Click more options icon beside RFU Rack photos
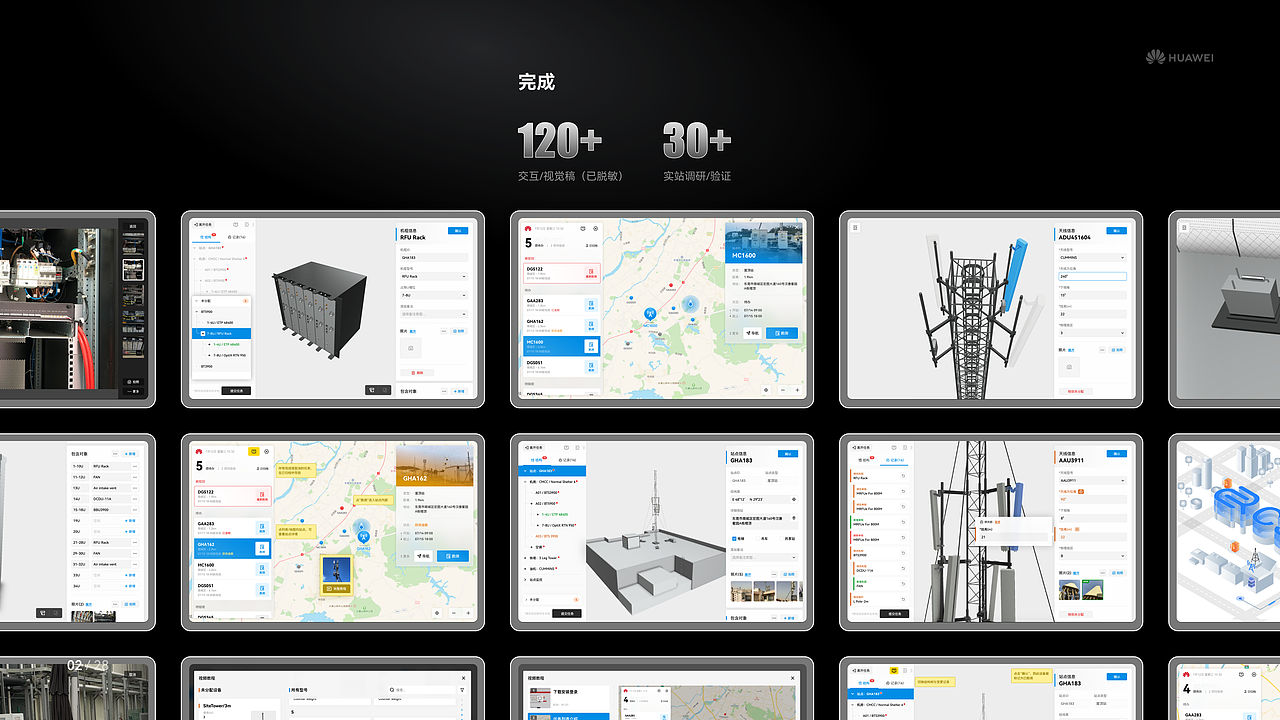Viewport: 1280px width, 720px height. pos(444,331)
